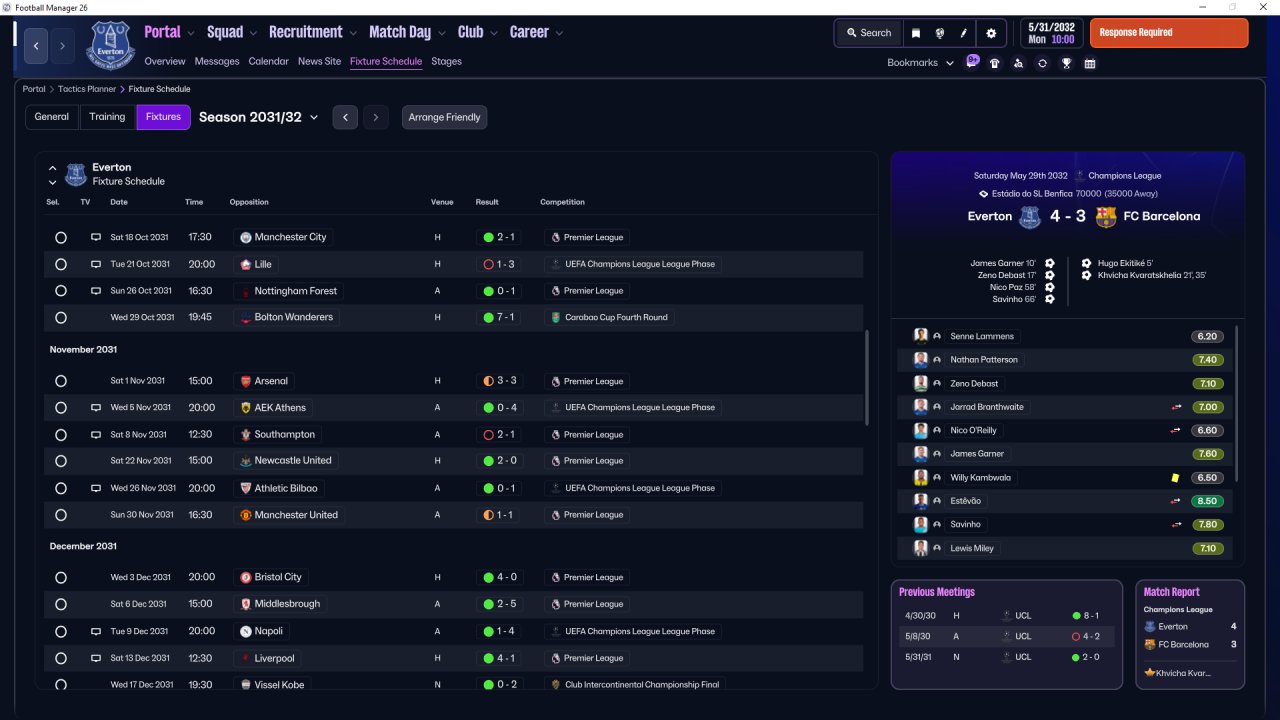Switch to the Training tab
The image size is (1280, 720).
(x=107, y=117)
